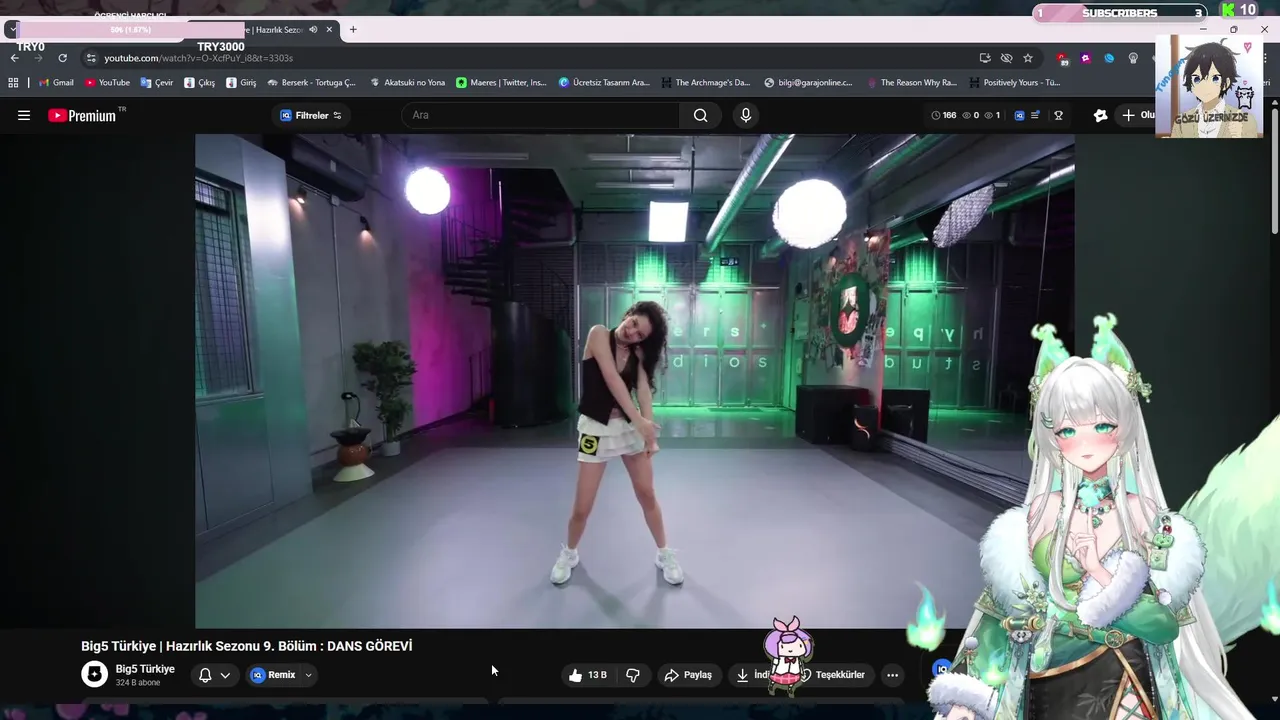
Task: Open the bilgi@garajonline bookmark
Action: 808,83
